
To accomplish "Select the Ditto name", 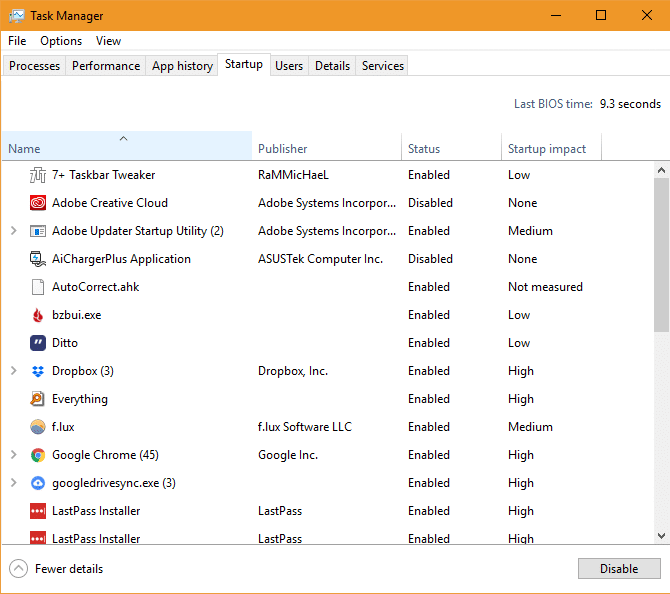I will [65, 343].
